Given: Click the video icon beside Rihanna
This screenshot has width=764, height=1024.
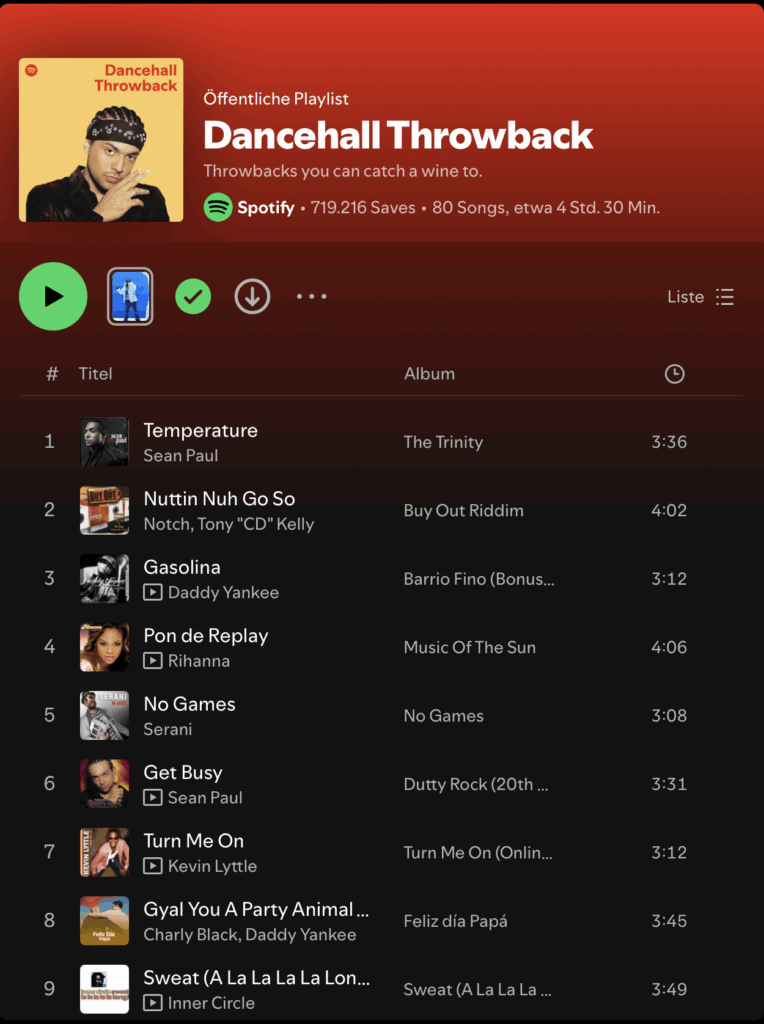Looking at the screenshot, I should click(x=153, y=661).
